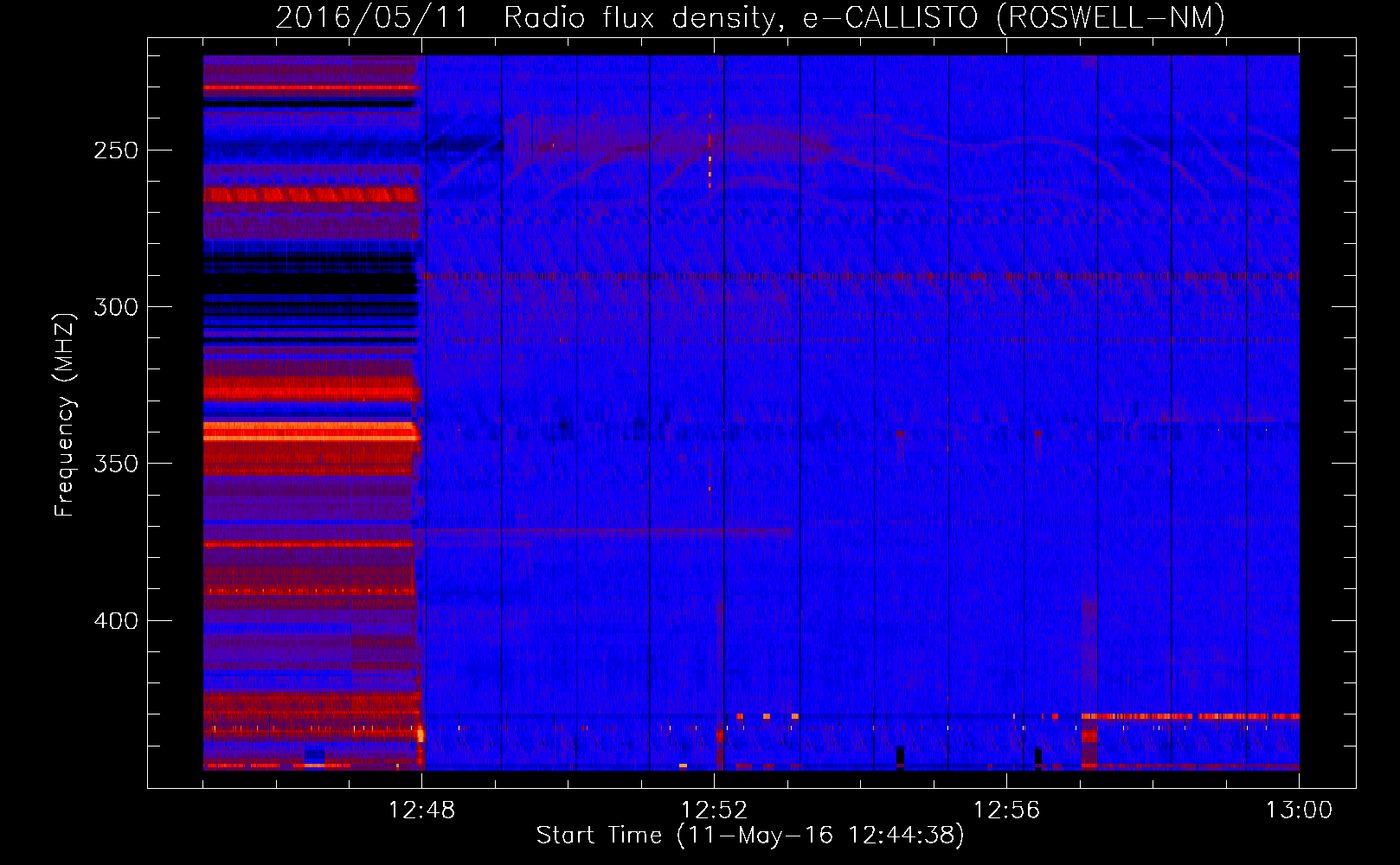The height and width of the screenshot is (865, 1400).
Task: Click the 'Frequency (MHZ)' axis label
Action: click(x=65, y=414)
